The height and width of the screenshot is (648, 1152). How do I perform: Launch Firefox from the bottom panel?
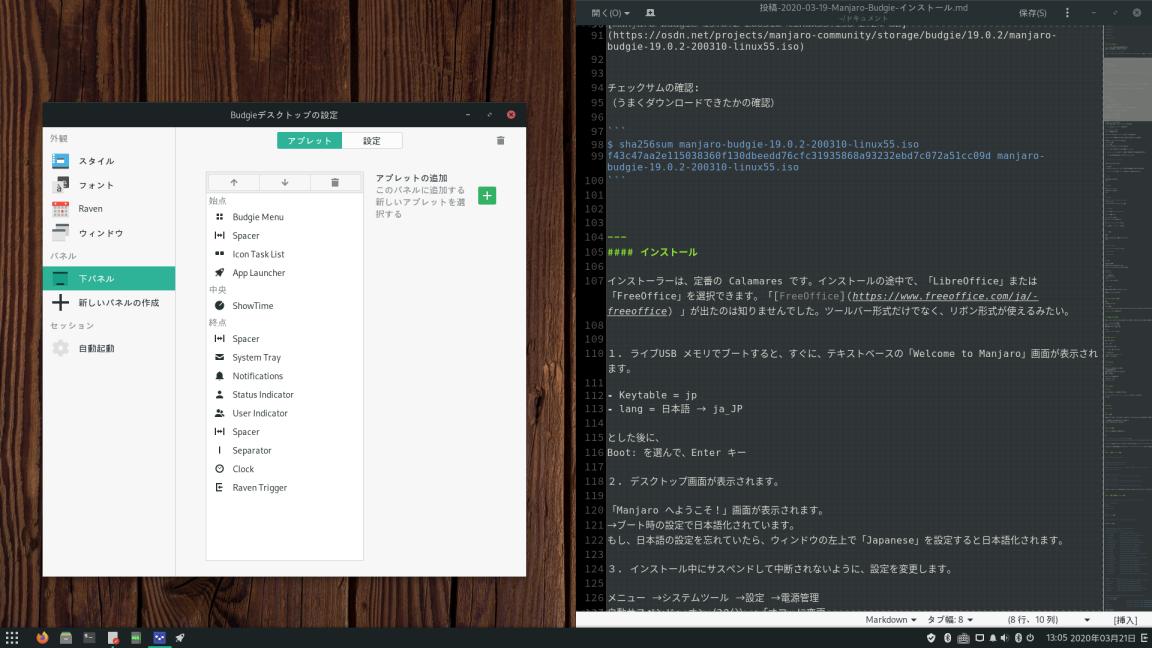click(42, 638)
